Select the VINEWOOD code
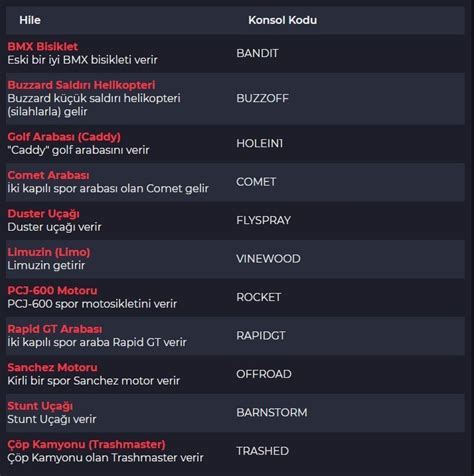 268,259
